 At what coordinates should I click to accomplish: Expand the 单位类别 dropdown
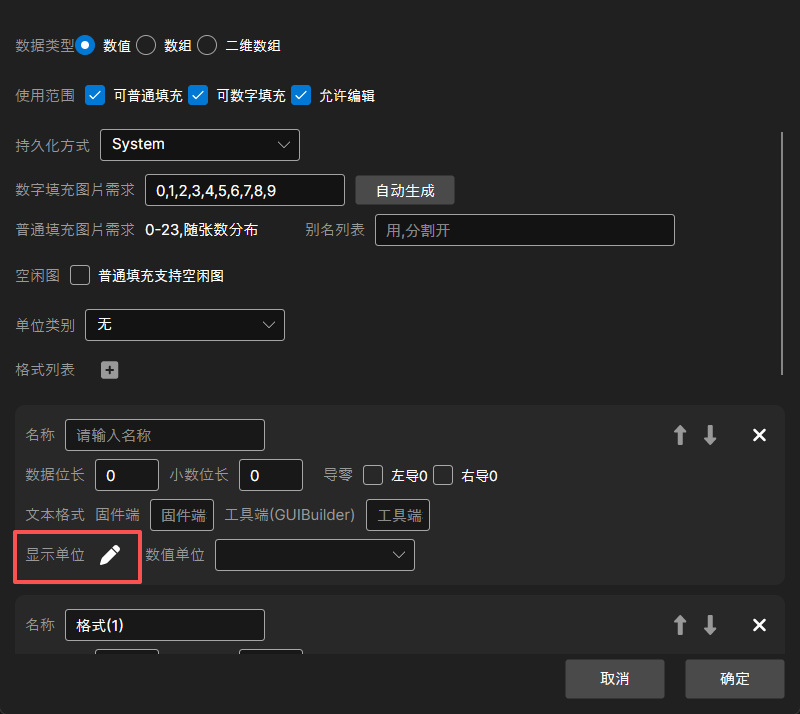click(185, 325)
